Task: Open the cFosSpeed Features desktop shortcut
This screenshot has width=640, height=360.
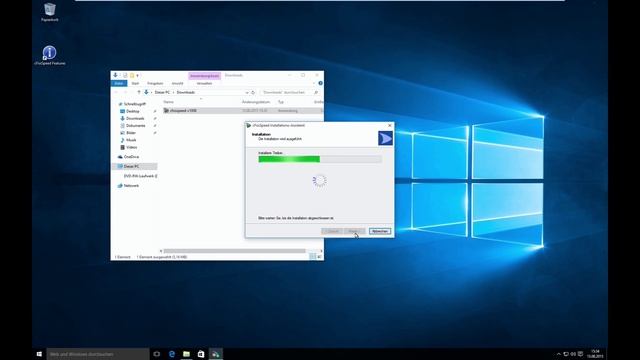Action: [49, 56]
